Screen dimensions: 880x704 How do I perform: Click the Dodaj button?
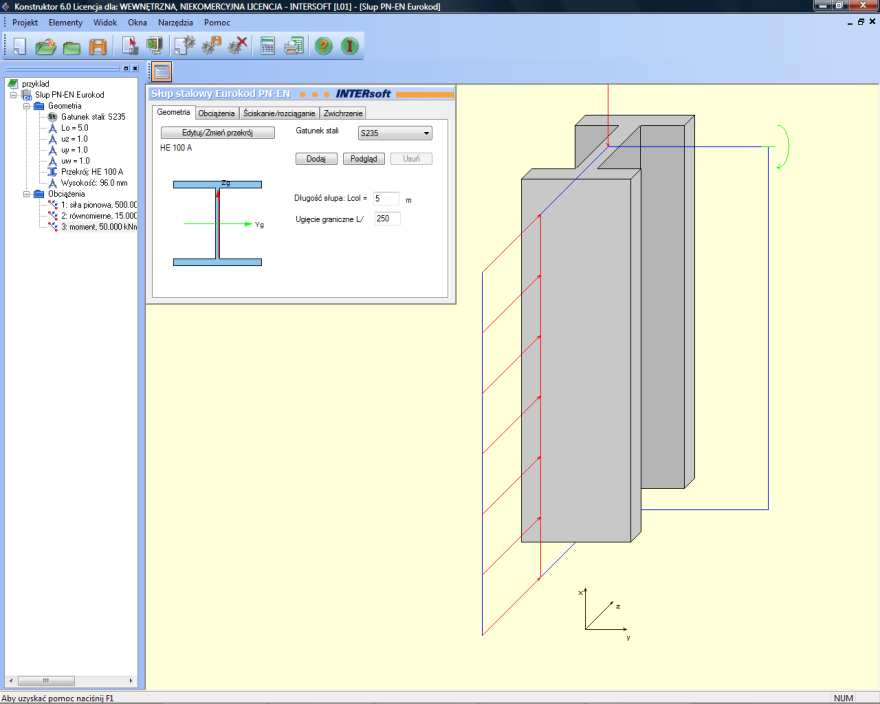tap(316, 159)
